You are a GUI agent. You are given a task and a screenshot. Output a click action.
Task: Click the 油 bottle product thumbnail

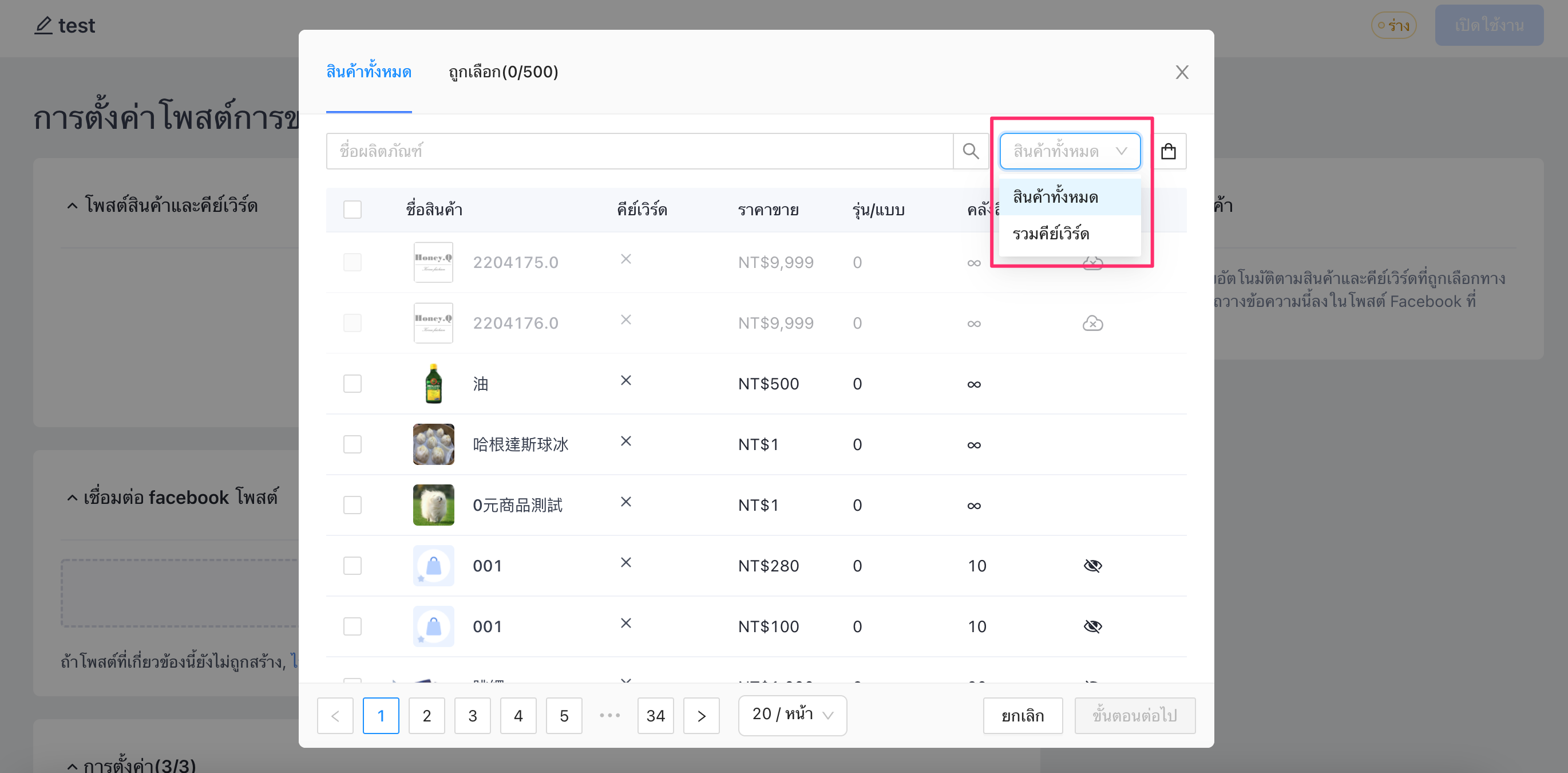433,384
